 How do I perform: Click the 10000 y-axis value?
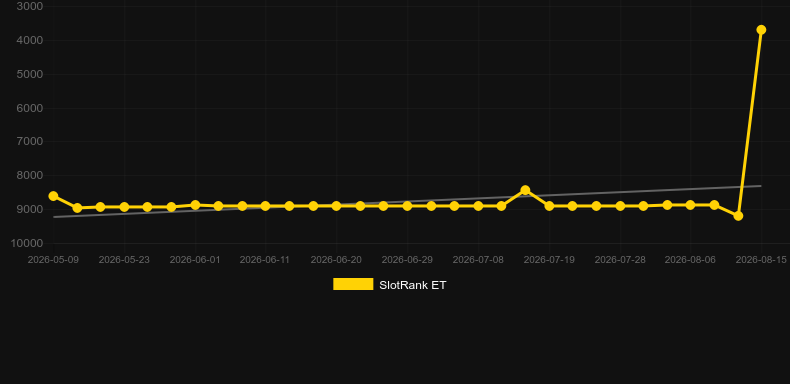tap(27, 243)
